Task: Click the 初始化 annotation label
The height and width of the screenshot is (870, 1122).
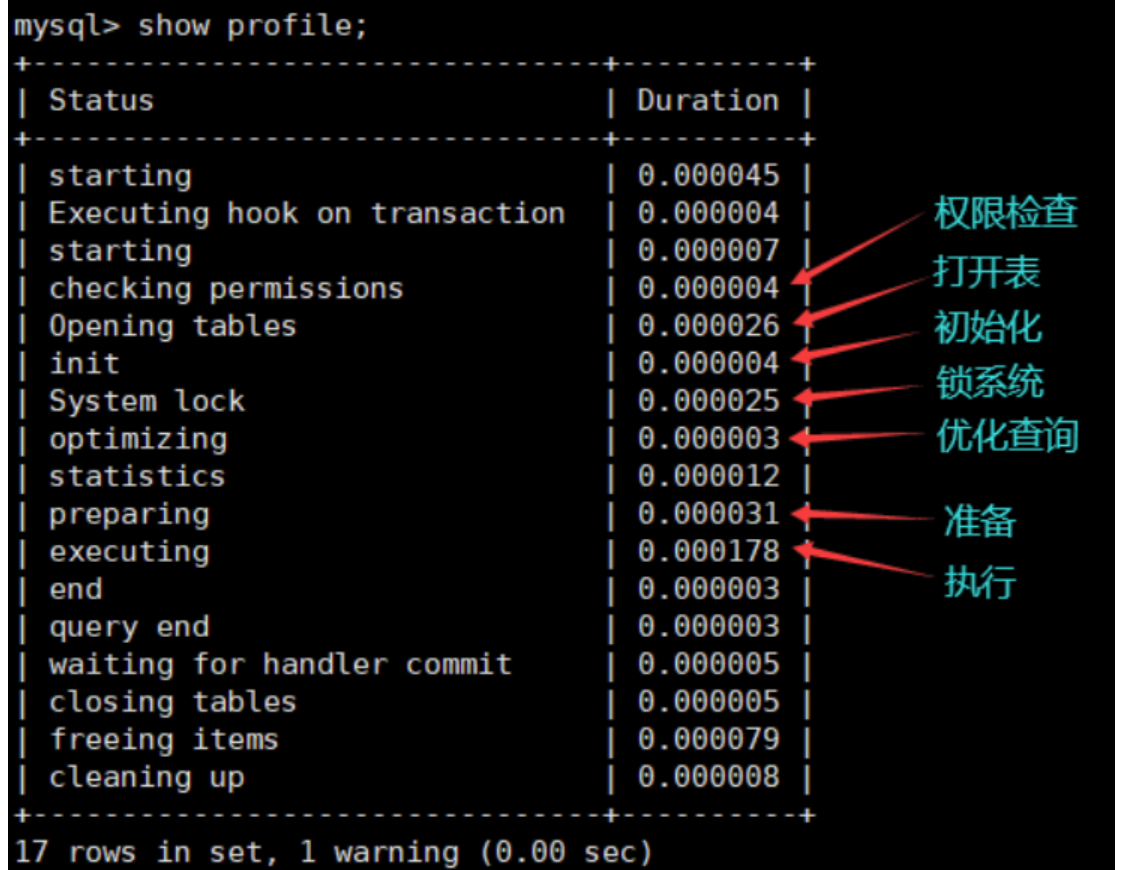Action: 988,328
